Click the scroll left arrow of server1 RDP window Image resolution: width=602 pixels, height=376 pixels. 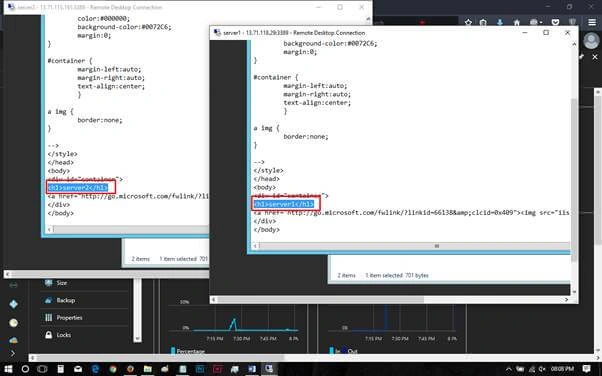point(214,299)
